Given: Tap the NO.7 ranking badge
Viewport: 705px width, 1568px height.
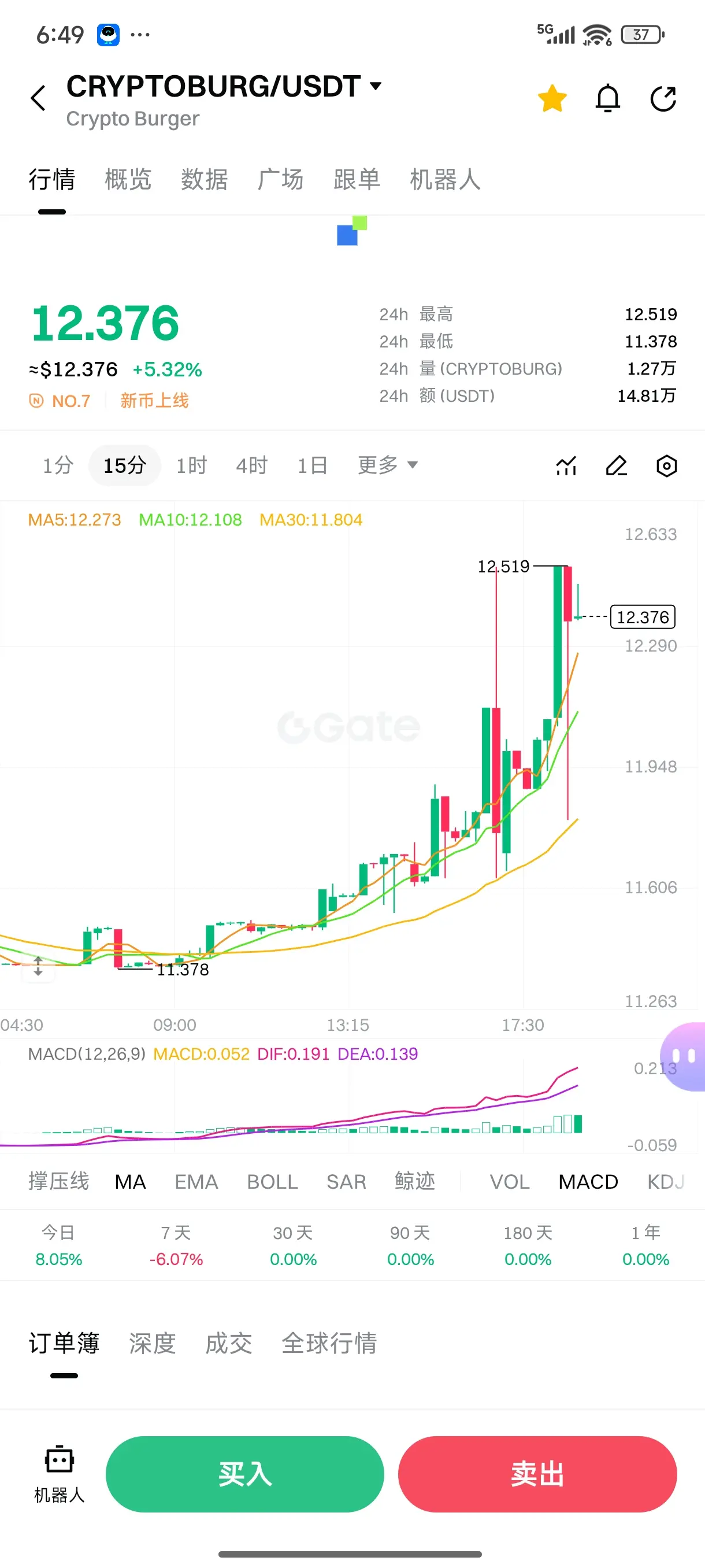Looking at the screenshot, I should coord(60,401).
